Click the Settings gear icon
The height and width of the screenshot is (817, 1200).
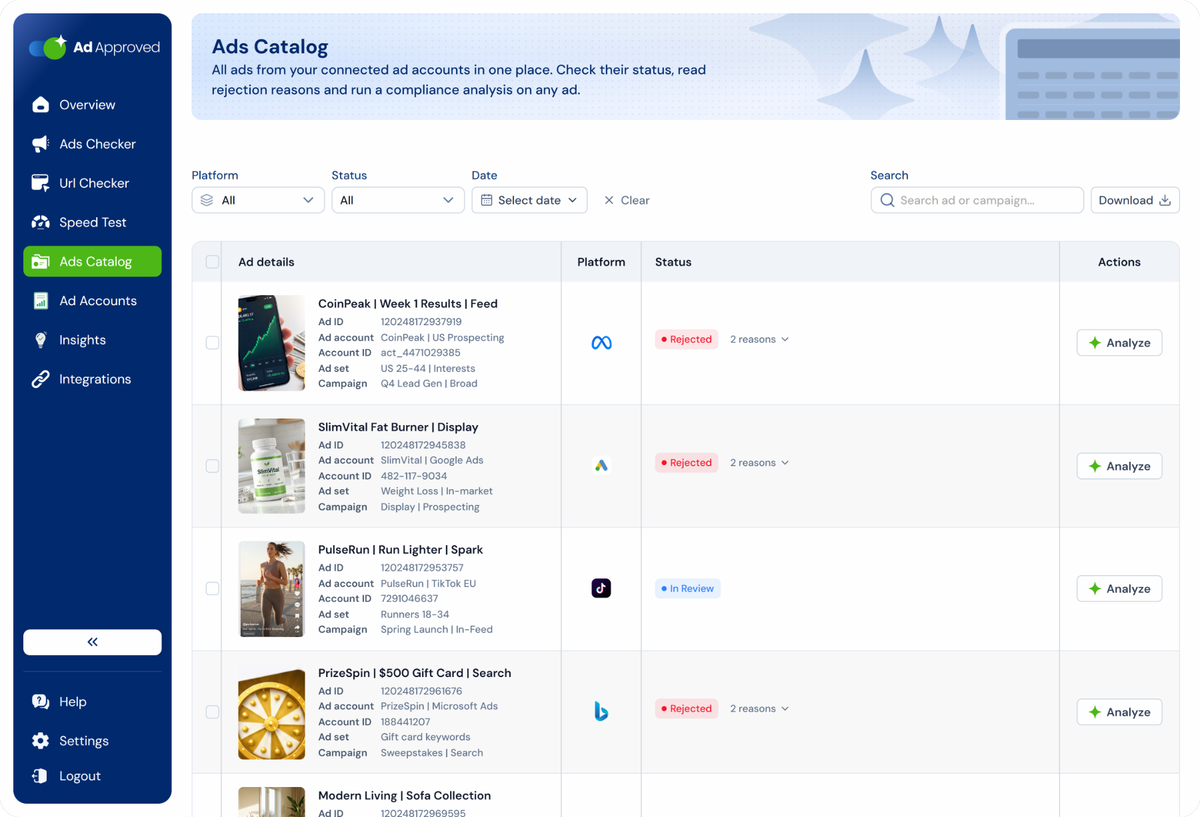tap(40, 741)
